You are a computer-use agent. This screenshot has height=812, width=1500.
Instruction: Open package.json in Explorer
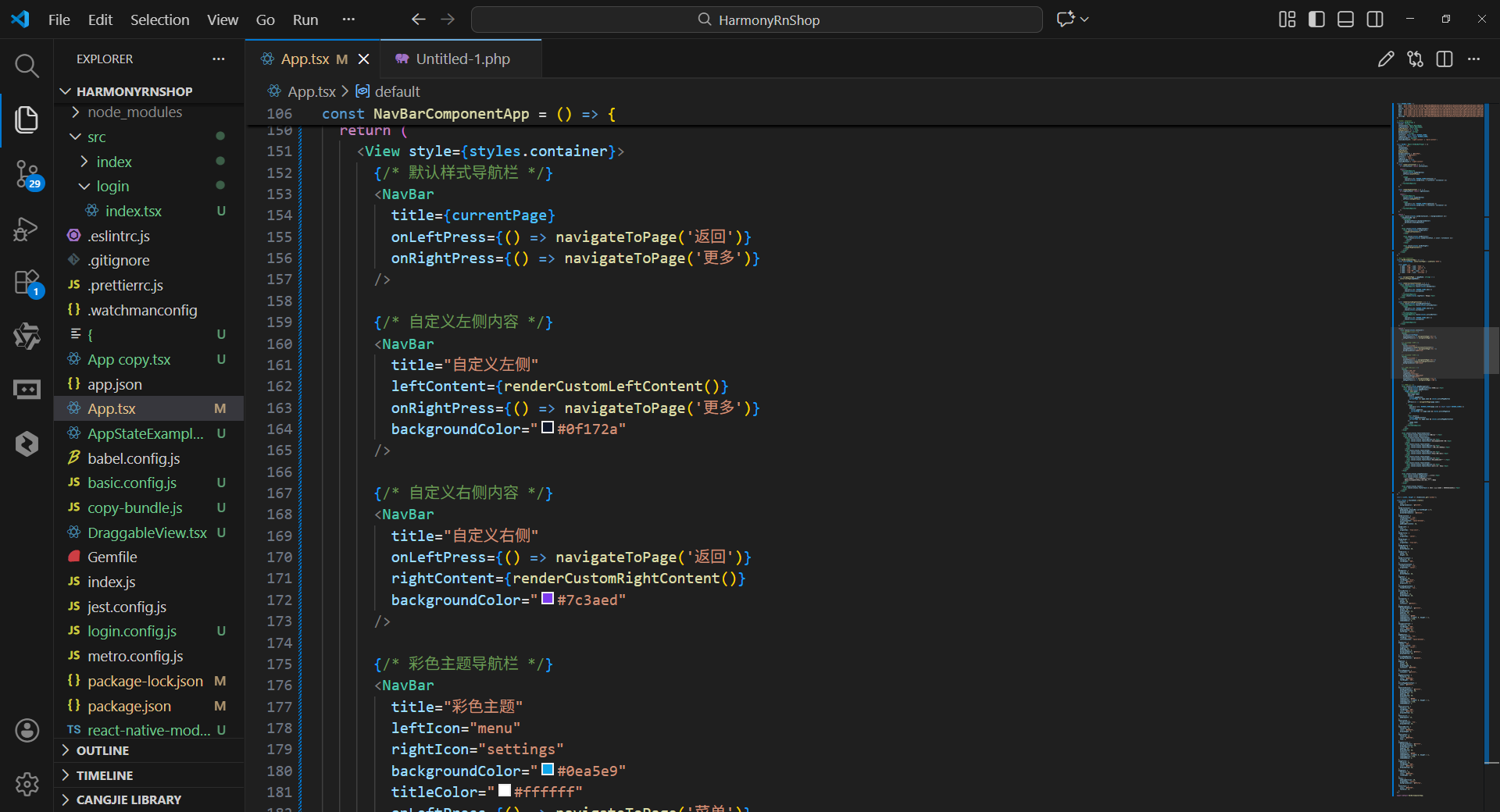pos(148,706)
